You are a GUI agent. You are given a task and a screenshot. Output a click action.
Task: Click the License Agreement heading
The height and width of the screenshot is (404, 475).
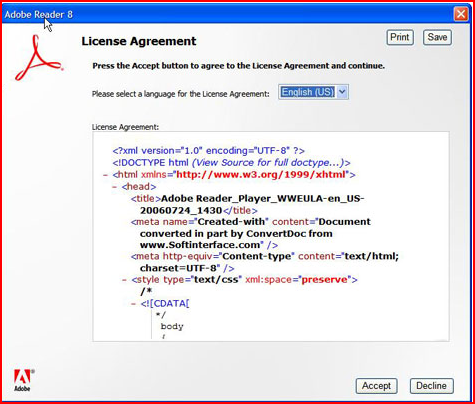pos(139,41)
